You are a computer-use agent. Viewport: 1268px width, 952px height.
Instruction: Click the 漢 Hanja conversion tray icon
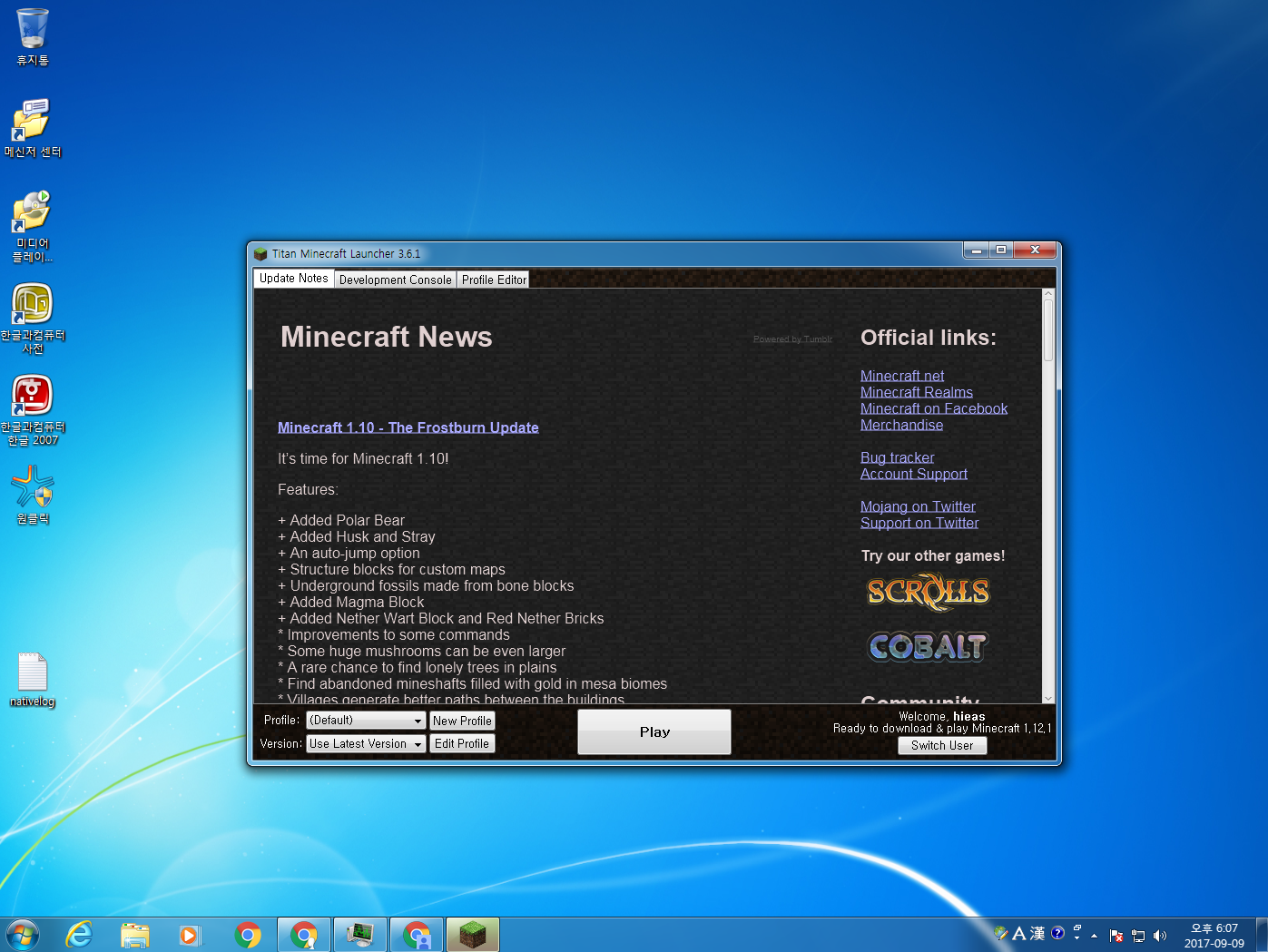(x=1037, y=933)
